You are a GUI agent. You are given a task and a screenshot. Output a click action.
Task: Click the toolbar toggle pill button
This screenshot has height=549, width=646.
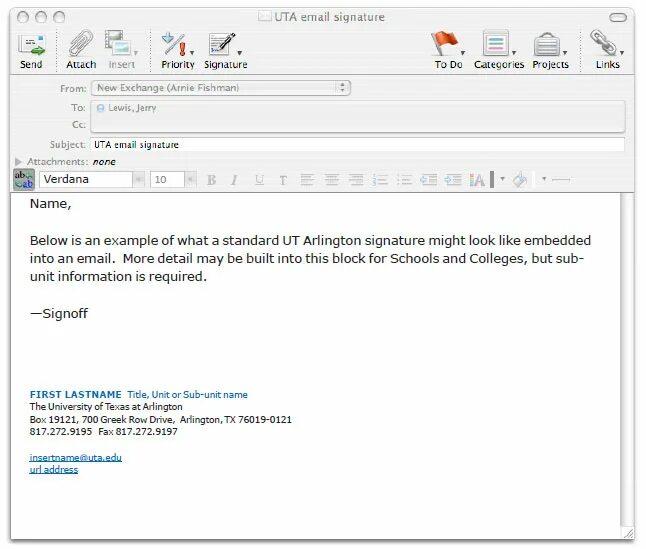coord(618,17)
